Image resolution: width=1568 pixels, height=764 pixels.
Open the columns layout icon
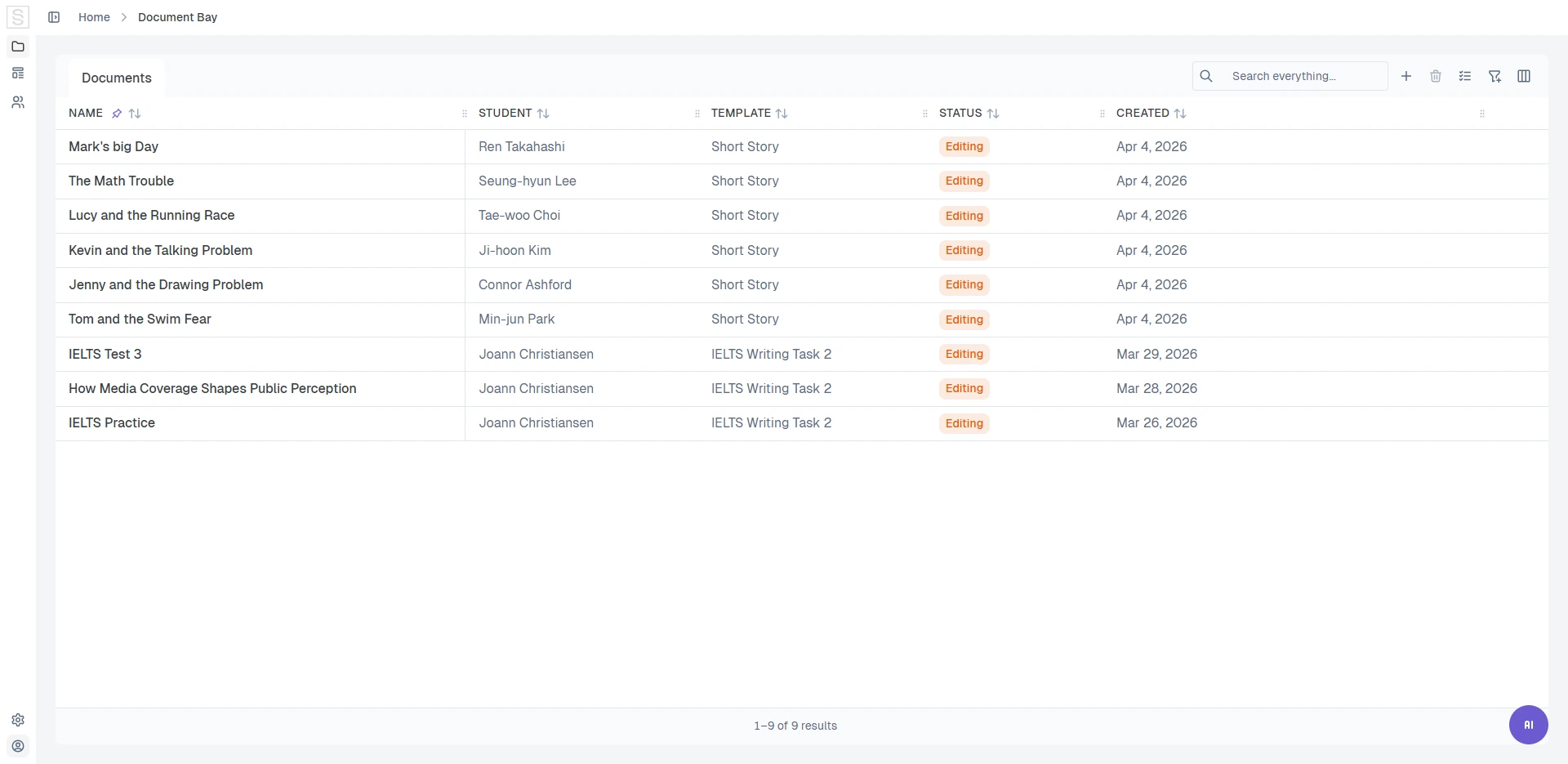(x=1524, y=76)
